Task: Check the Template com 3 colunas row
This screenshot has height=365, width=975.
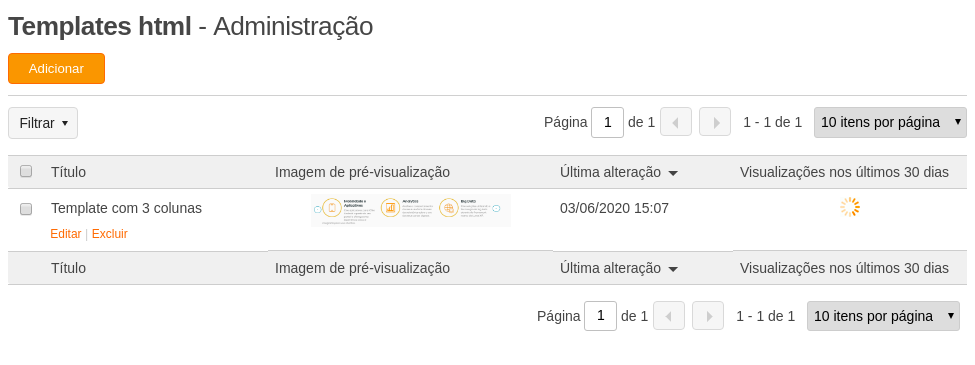Action: 26,209
